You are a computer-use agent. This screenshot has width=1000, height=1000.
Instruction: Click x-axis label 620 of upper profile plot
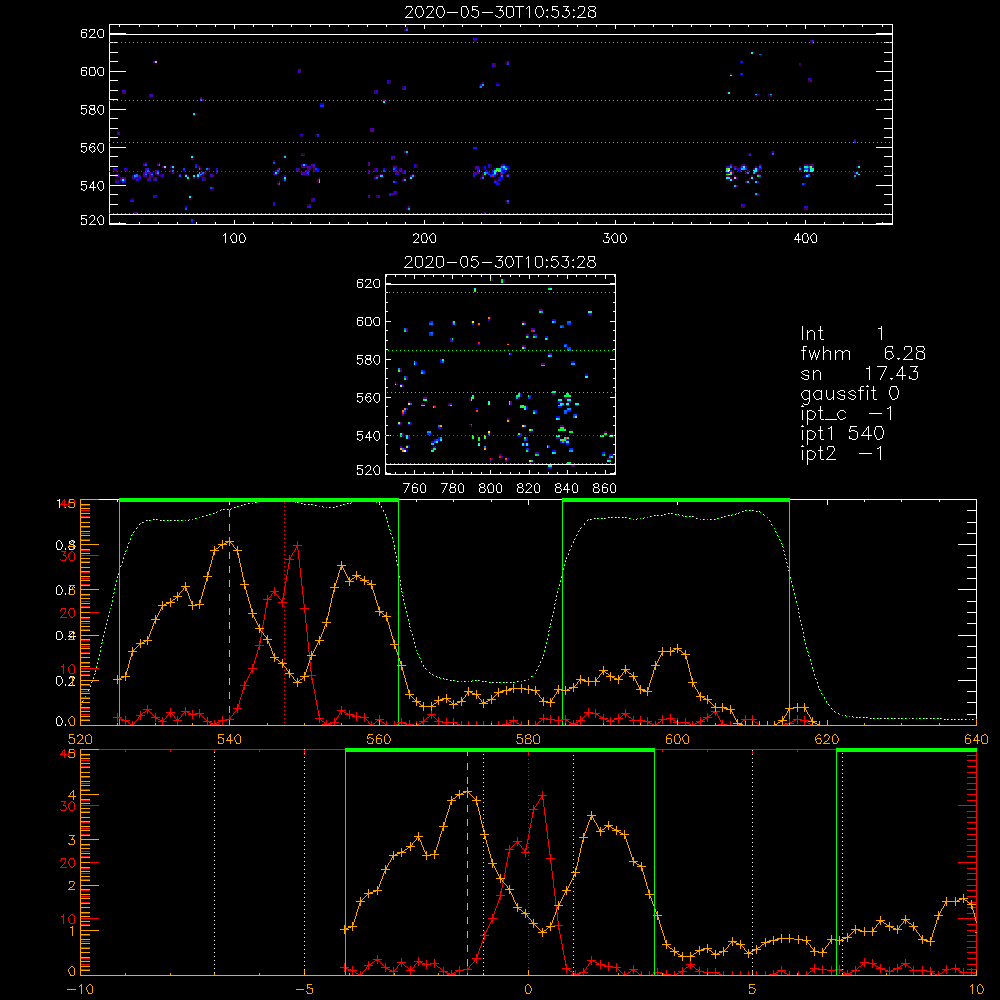[827, 739]
